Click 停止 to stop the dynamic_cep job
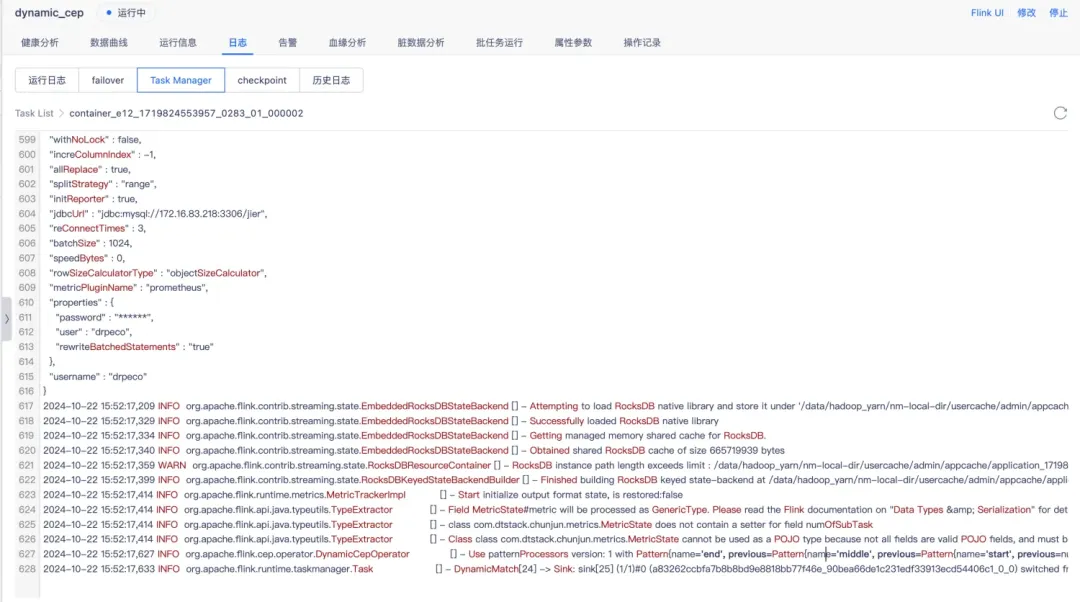1080x602 pixels. (1058, 13)
